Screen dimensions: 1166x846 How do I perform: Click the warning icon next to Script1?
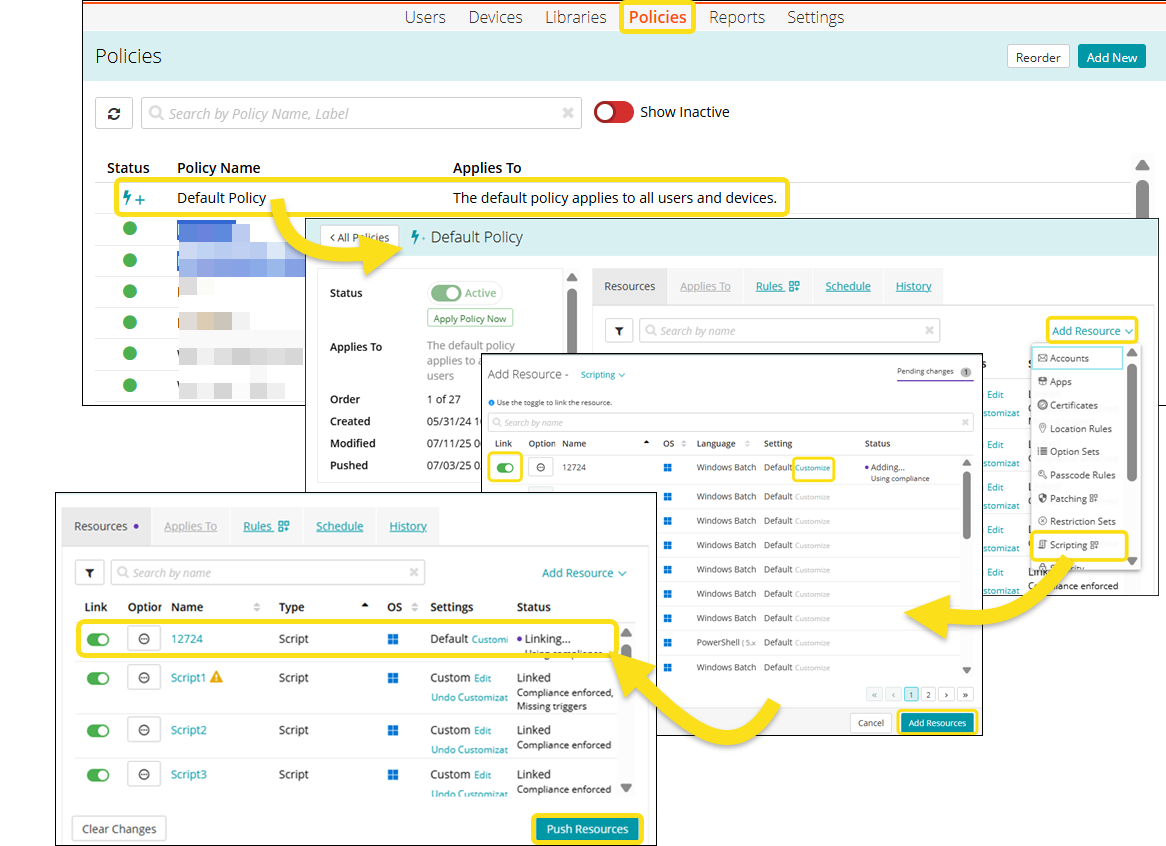coord(216,677)
